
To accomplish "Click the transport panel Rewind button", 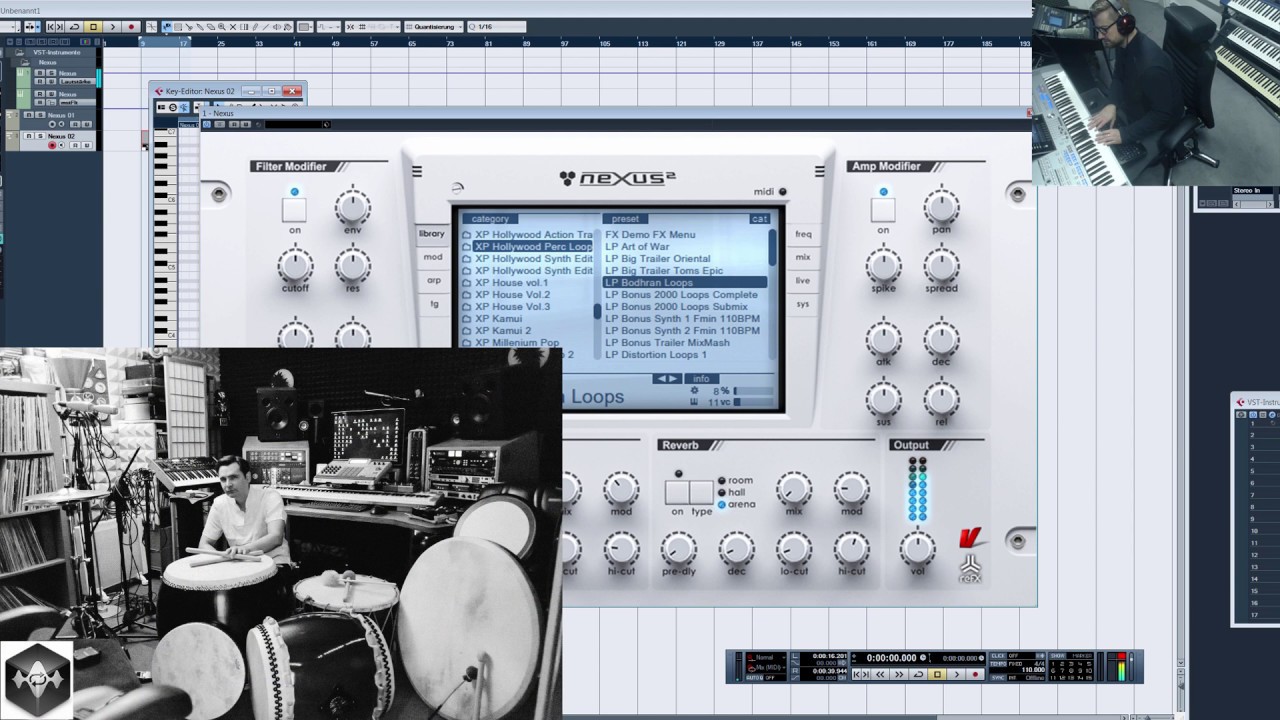I will tap(880, 674).
